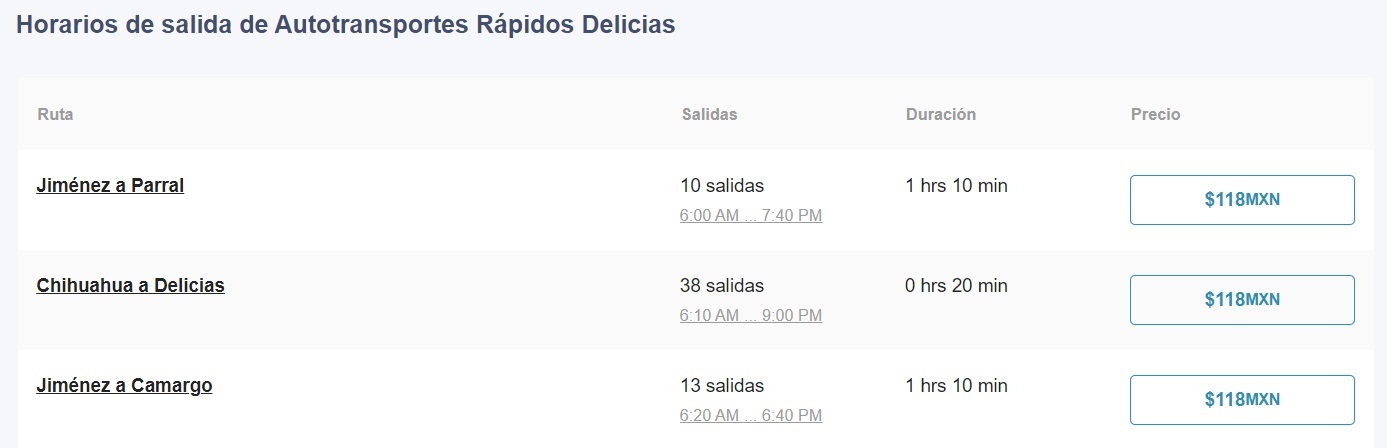Click the Ruta column header

(x=55, y=114)
